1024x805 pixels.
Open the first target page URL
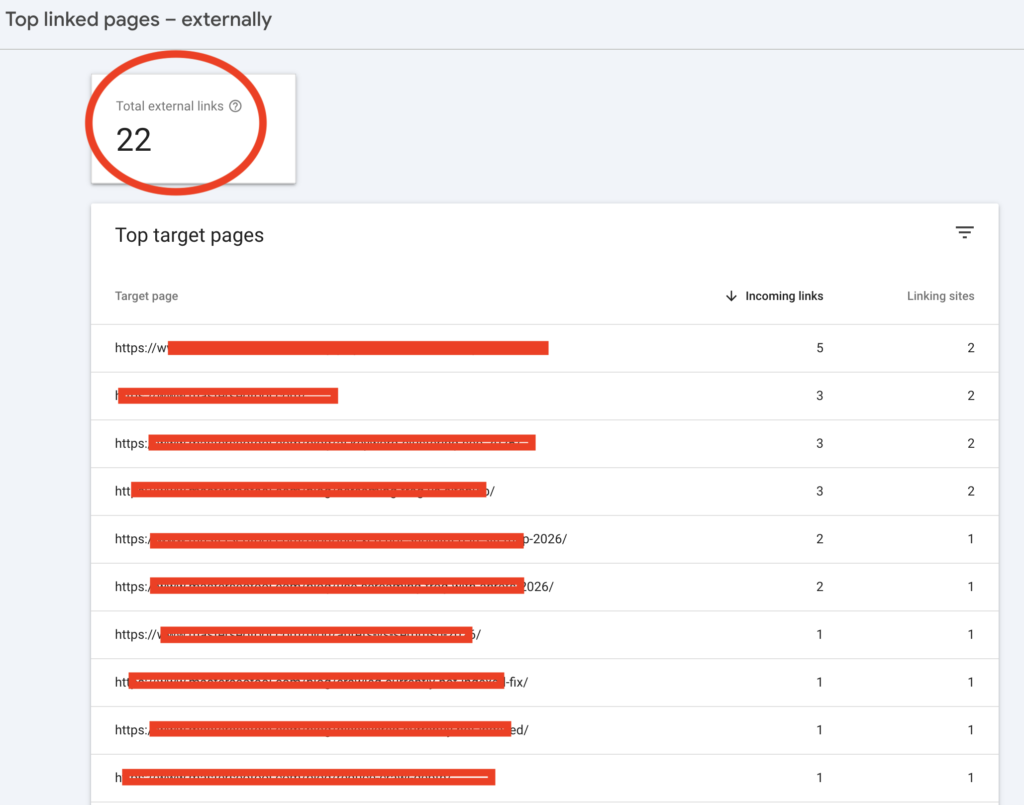pos(330,348)
